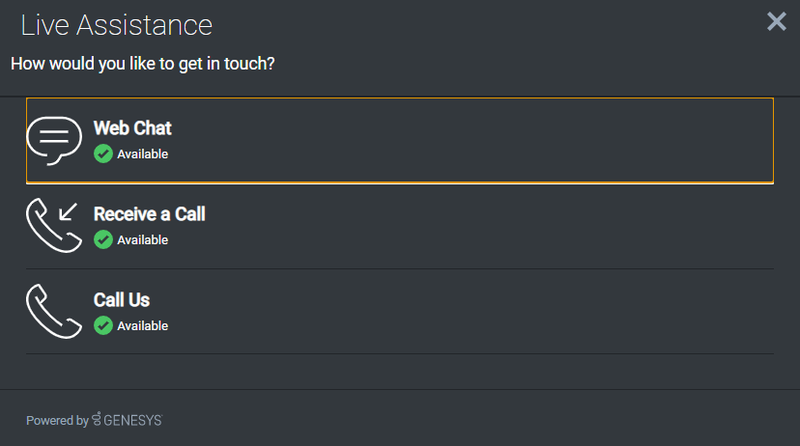Click empty area of Receive a Call row
This screenshot has width=800, height=446.
tap(459, 226)
